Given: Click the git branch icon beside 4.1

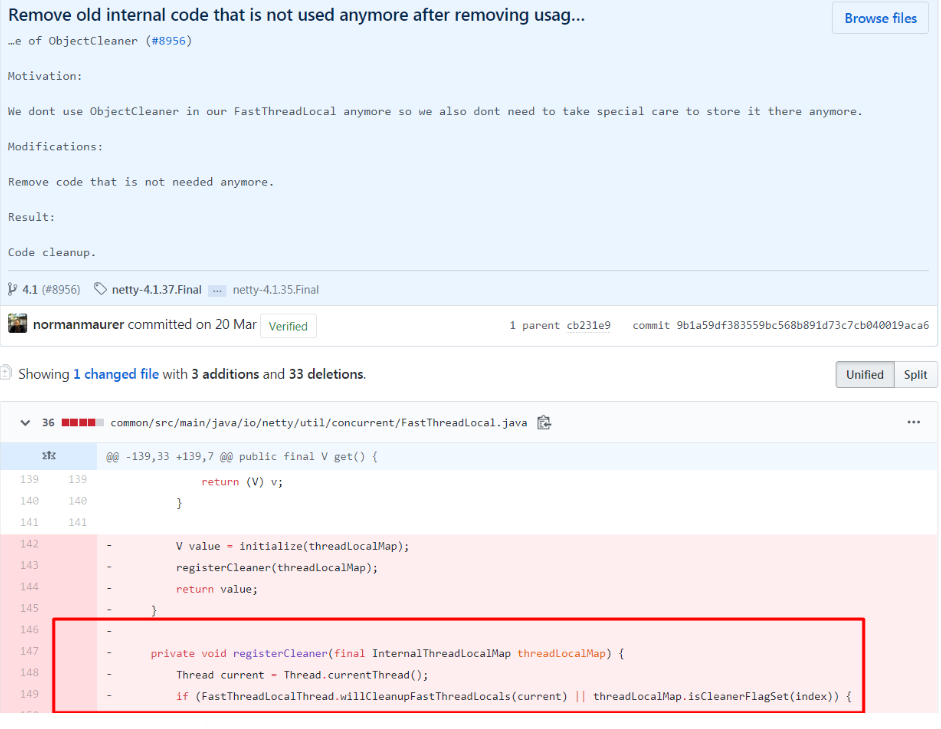Looking at the screenshot, I should click(13, 290).
